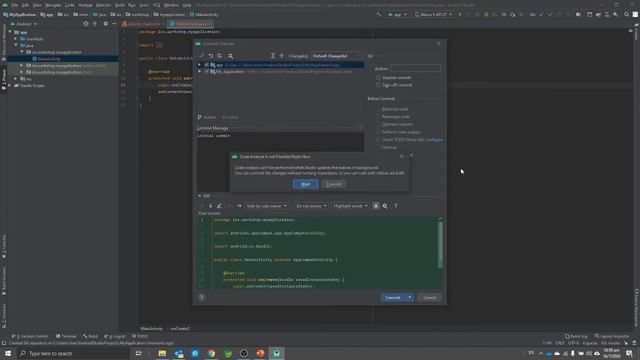640x360 pixels.
Task: Open the Side-by-side viewer dropdown
Action: click(x=267, y=206)
